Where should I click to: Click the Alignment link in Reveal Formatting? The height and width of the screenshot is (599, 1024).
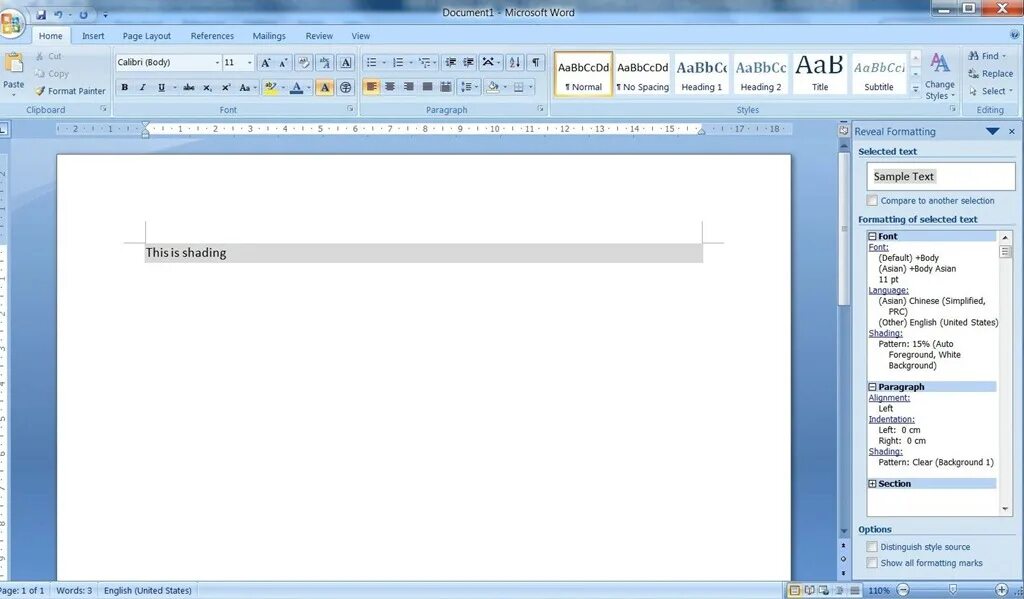(x=889, y=398)
